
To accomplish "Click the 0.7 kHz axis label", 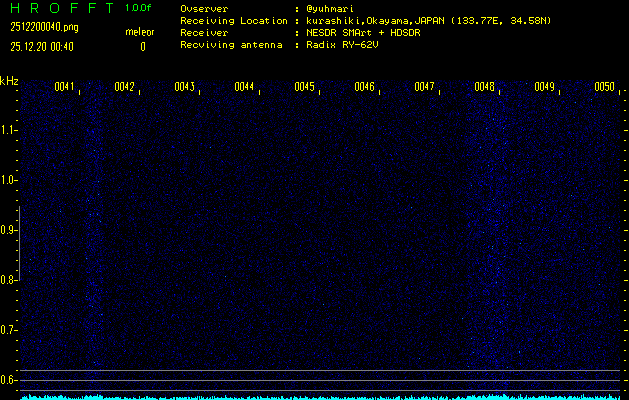I will pyautogui.click(x=8, y=330).
